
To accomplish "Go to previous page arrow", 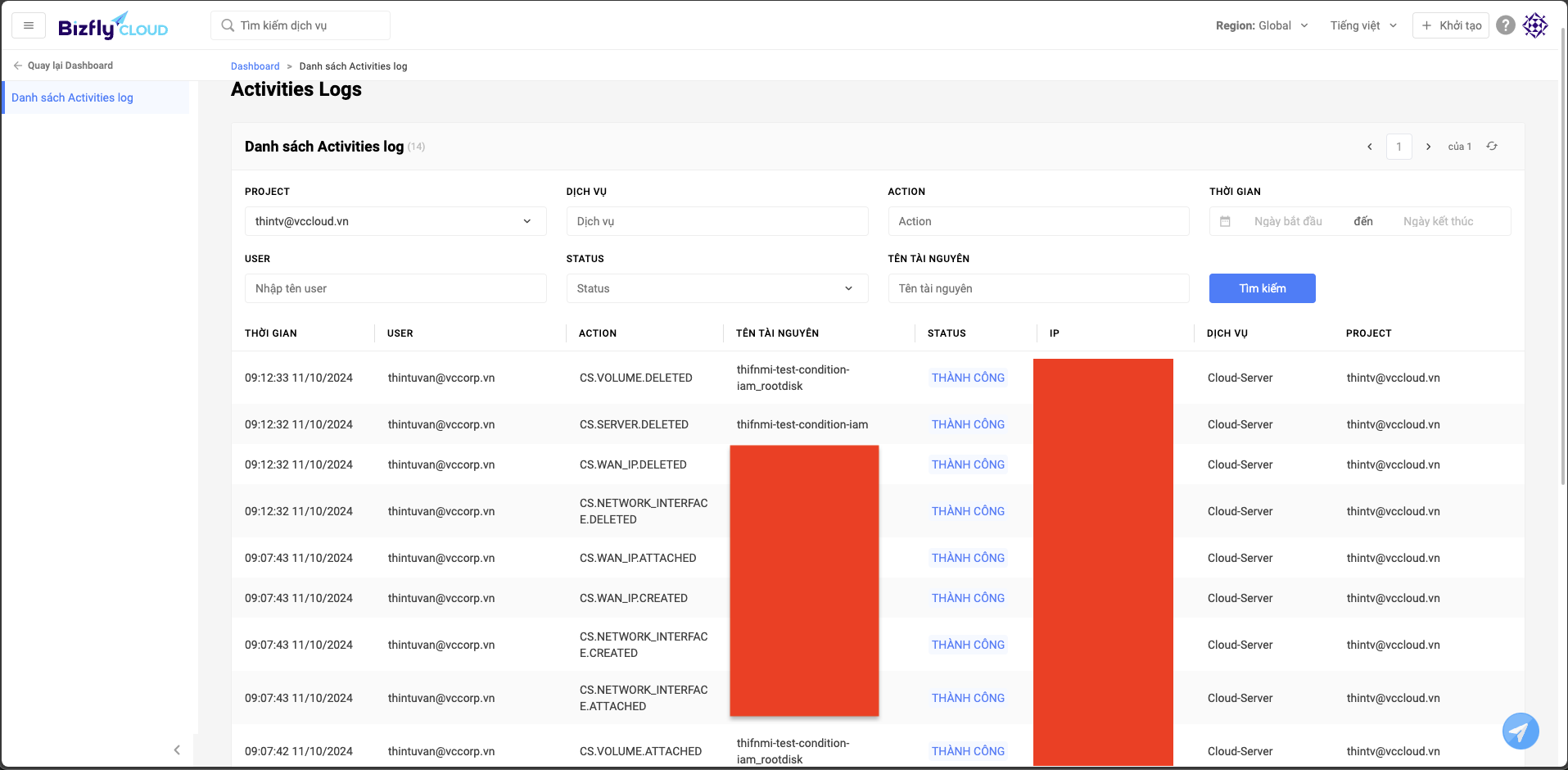I will (1369, 147).
